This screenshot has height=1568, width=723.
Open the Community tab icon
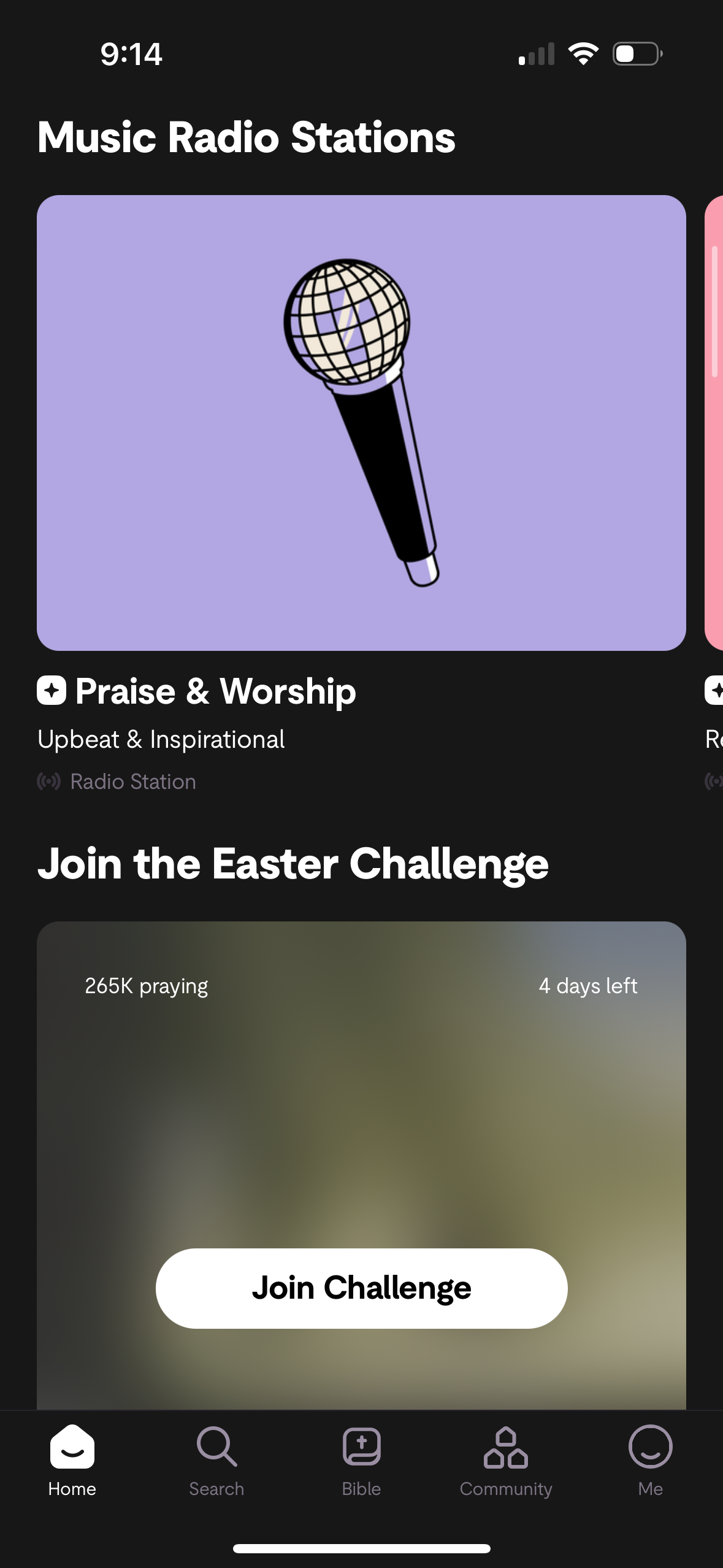tap(506, 1447)
